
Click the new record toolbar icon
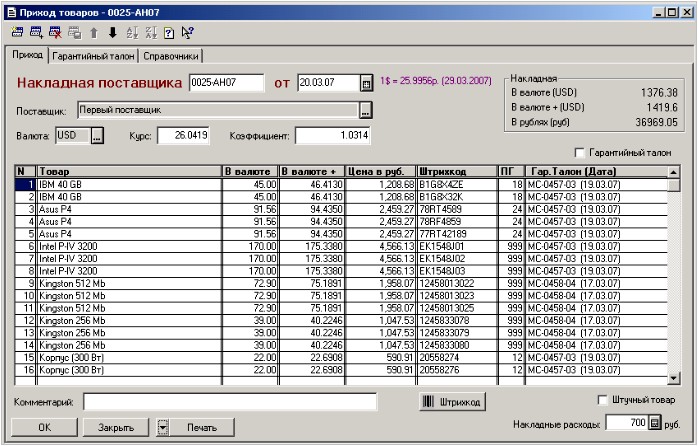point(19,33)
